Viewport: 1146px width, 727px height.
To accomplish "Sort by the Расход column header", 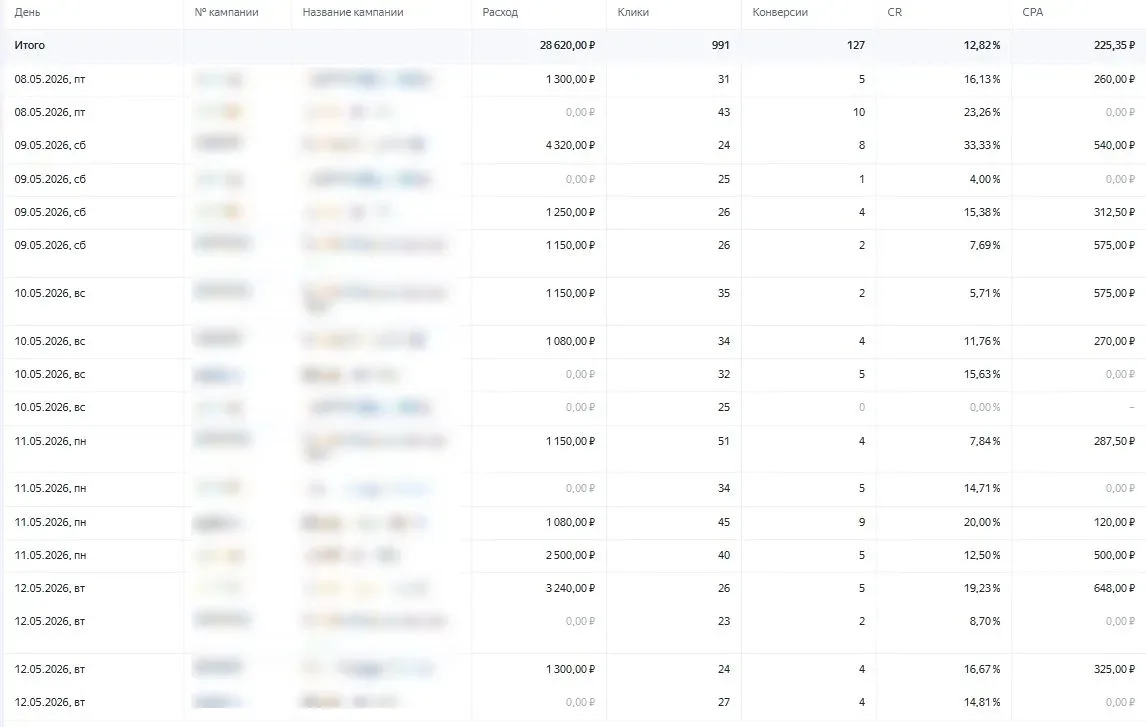I will (x=500, y=12).
